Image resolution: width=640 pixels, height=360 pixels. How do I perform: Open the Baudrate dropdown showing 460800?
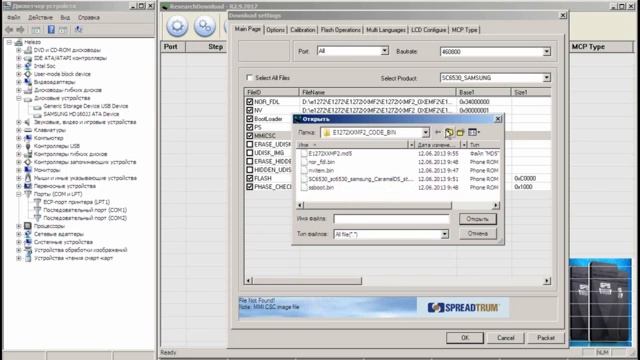[x=547, y=52]
